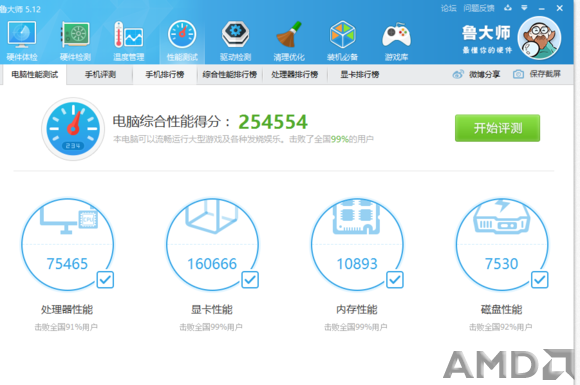Switch to the 显卡排行榜 tab
The height and width of the screenshot is (385, 580).
360,75
